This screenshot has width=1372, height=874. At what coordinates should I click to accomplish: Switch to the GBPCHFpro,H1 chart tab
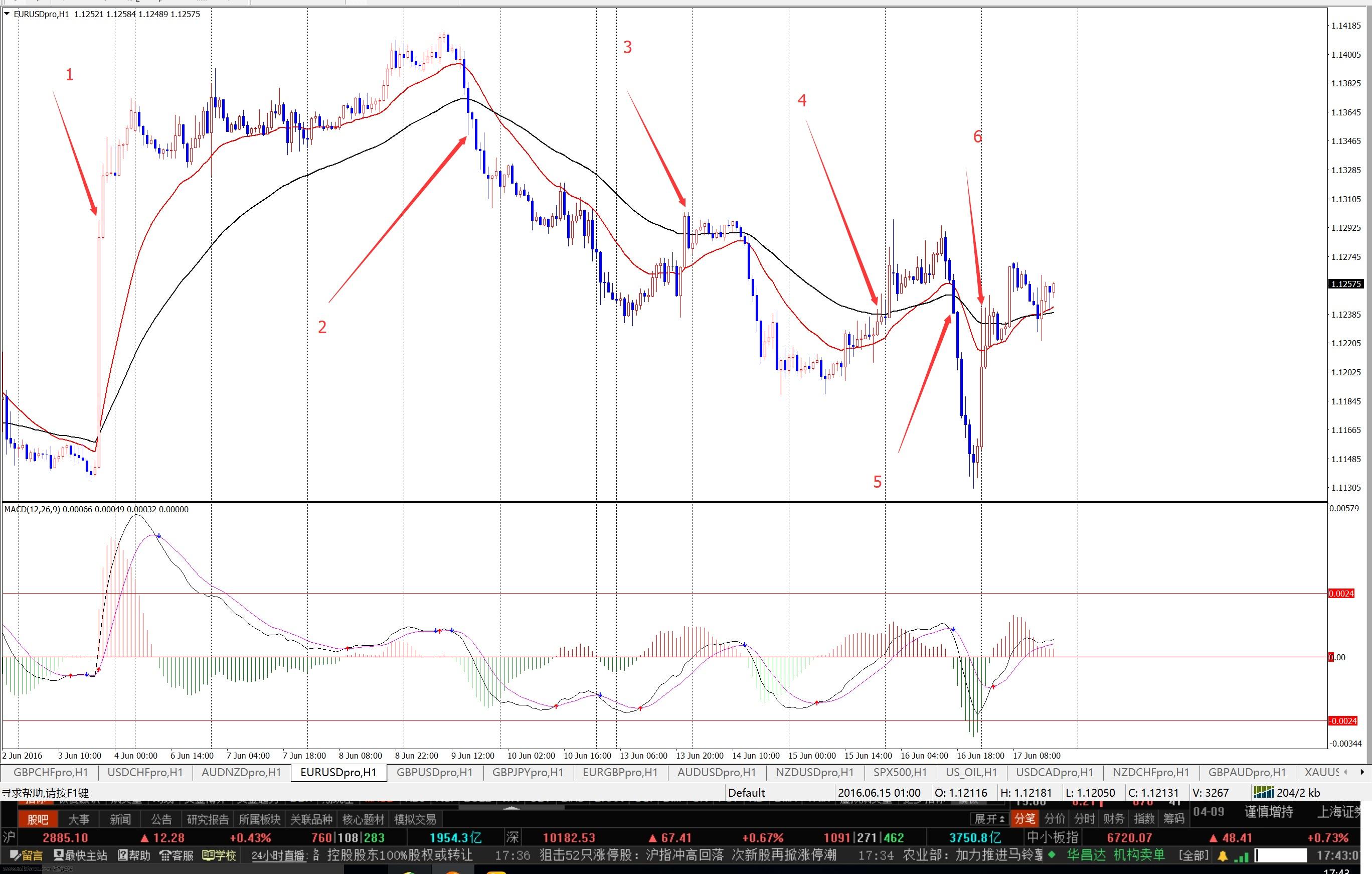point(50,773)
